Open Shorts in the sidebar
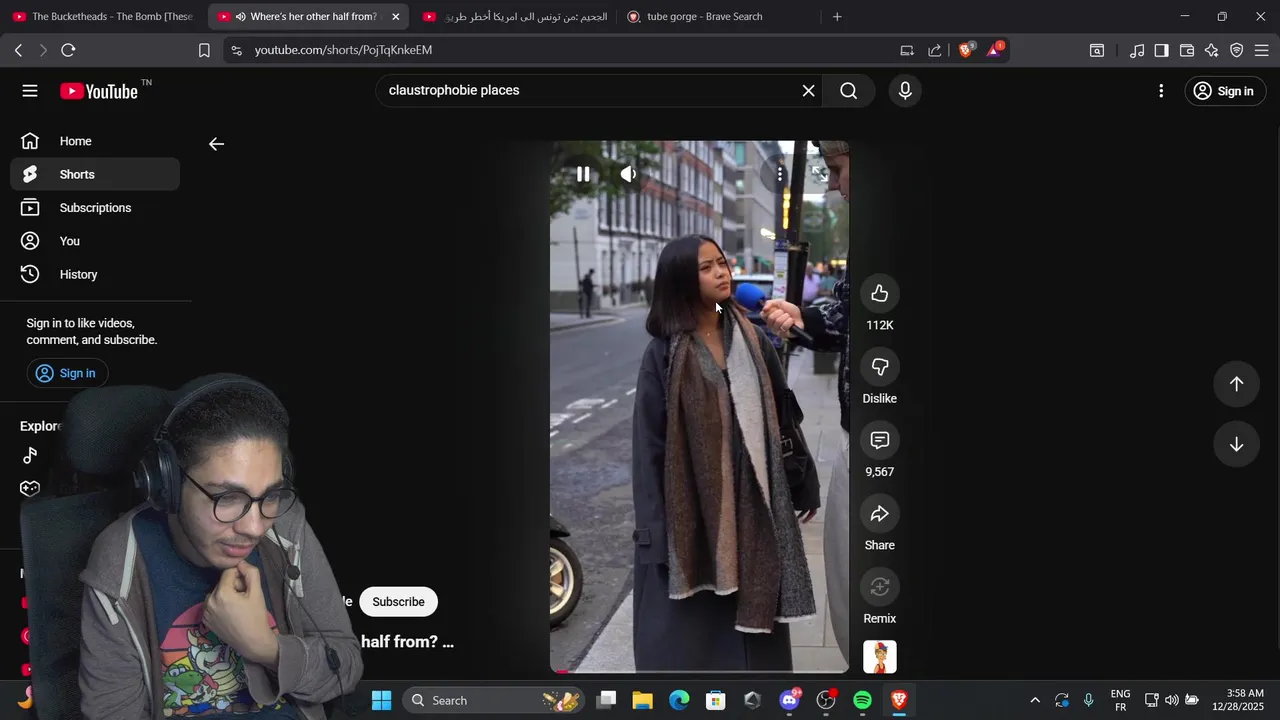1280x720 pixels. click(x=95, y=174)
